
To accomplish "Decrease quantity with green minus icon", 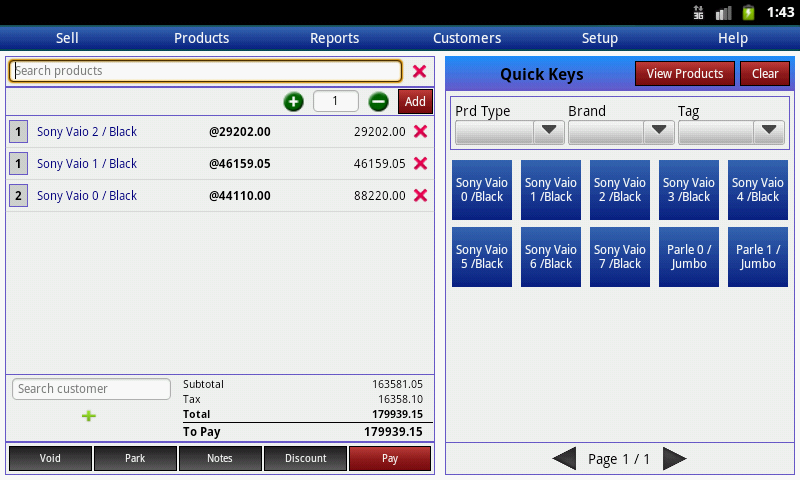I will [x=379, y=102].
